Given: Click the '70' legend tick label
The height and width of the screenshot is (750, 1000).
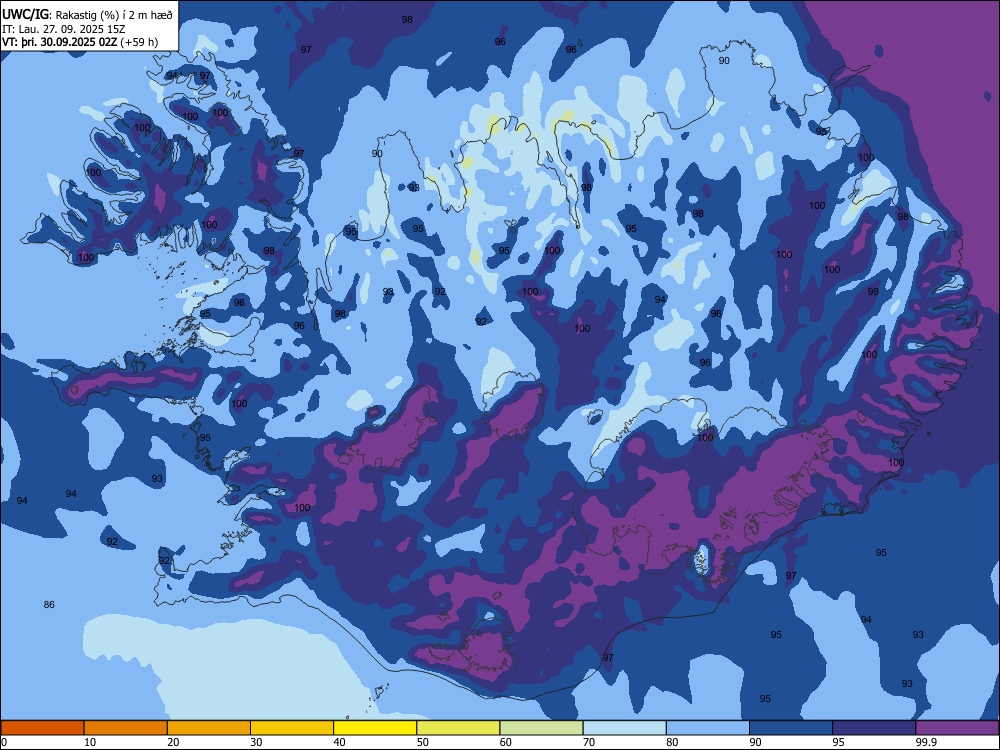Looking at the screenshot, I should coord(589,742).
